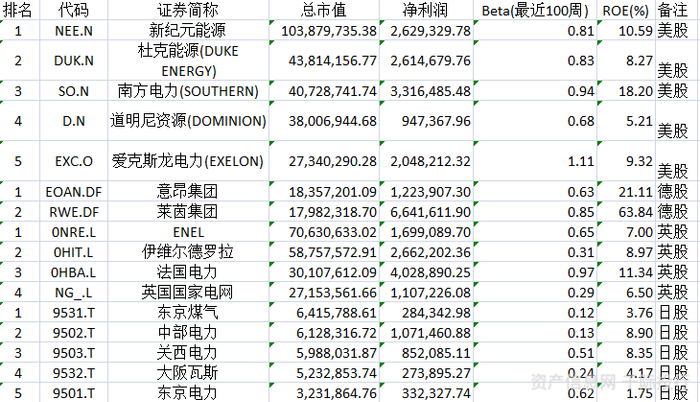Click the 道明尼资源(DOMINION) cell

point(188,121)
